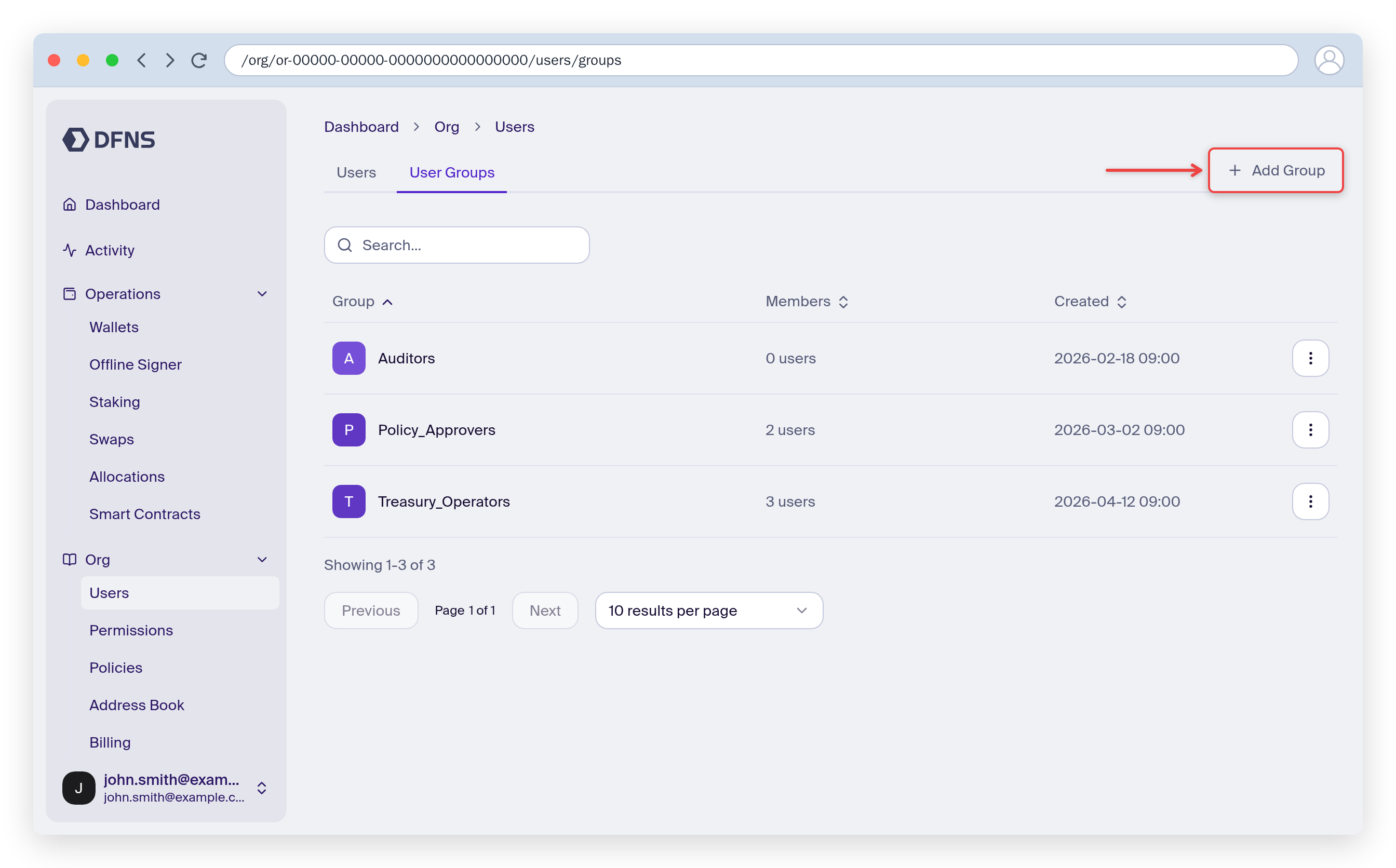Viewport: 1396px width, 868px height.
Task: Click the Auditors group avatar
Action: coord(348,358)
